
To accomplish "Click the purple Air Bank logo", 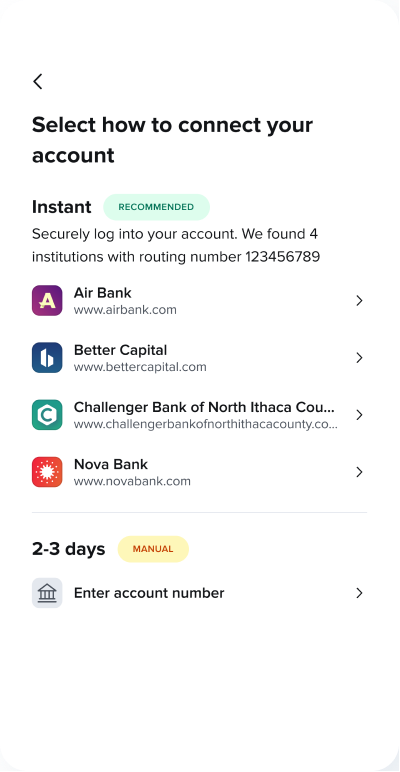I will click(x=47, y=300).
